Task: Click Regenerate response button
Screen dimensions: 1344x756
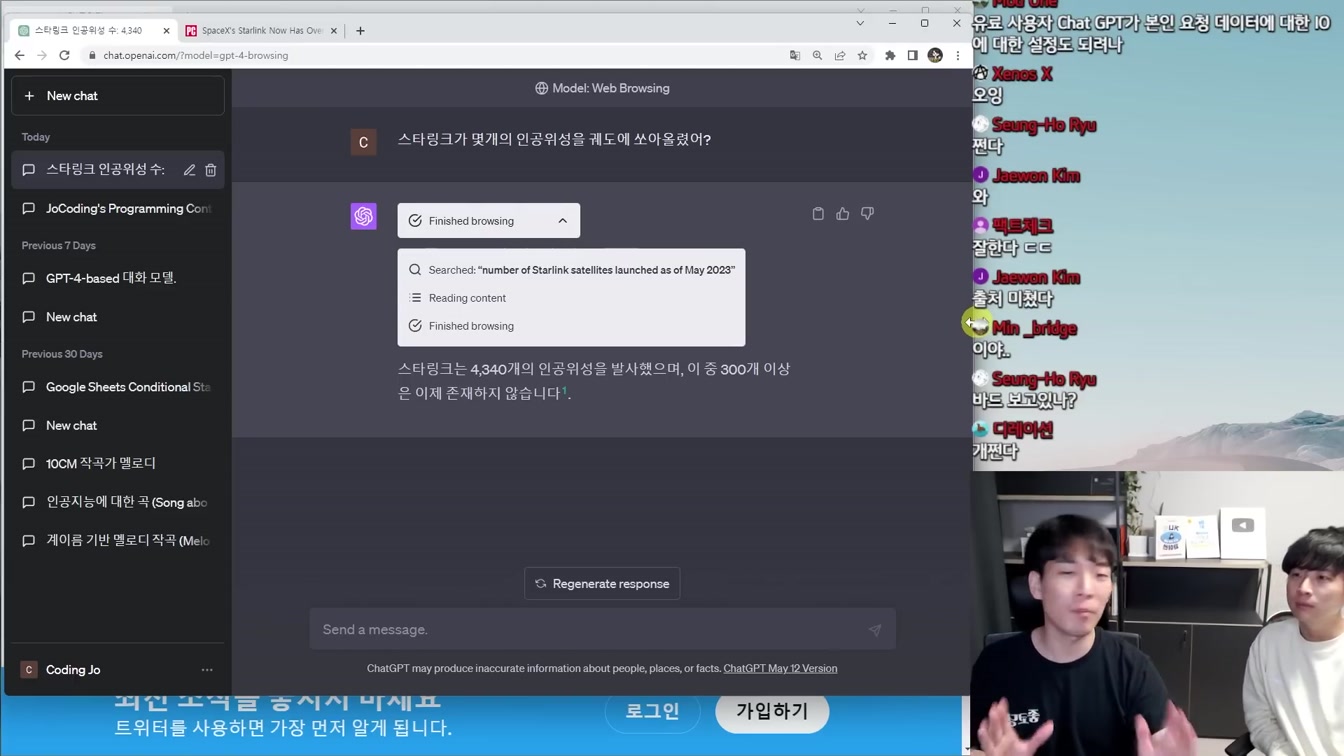Action: [x=602, y=584]
